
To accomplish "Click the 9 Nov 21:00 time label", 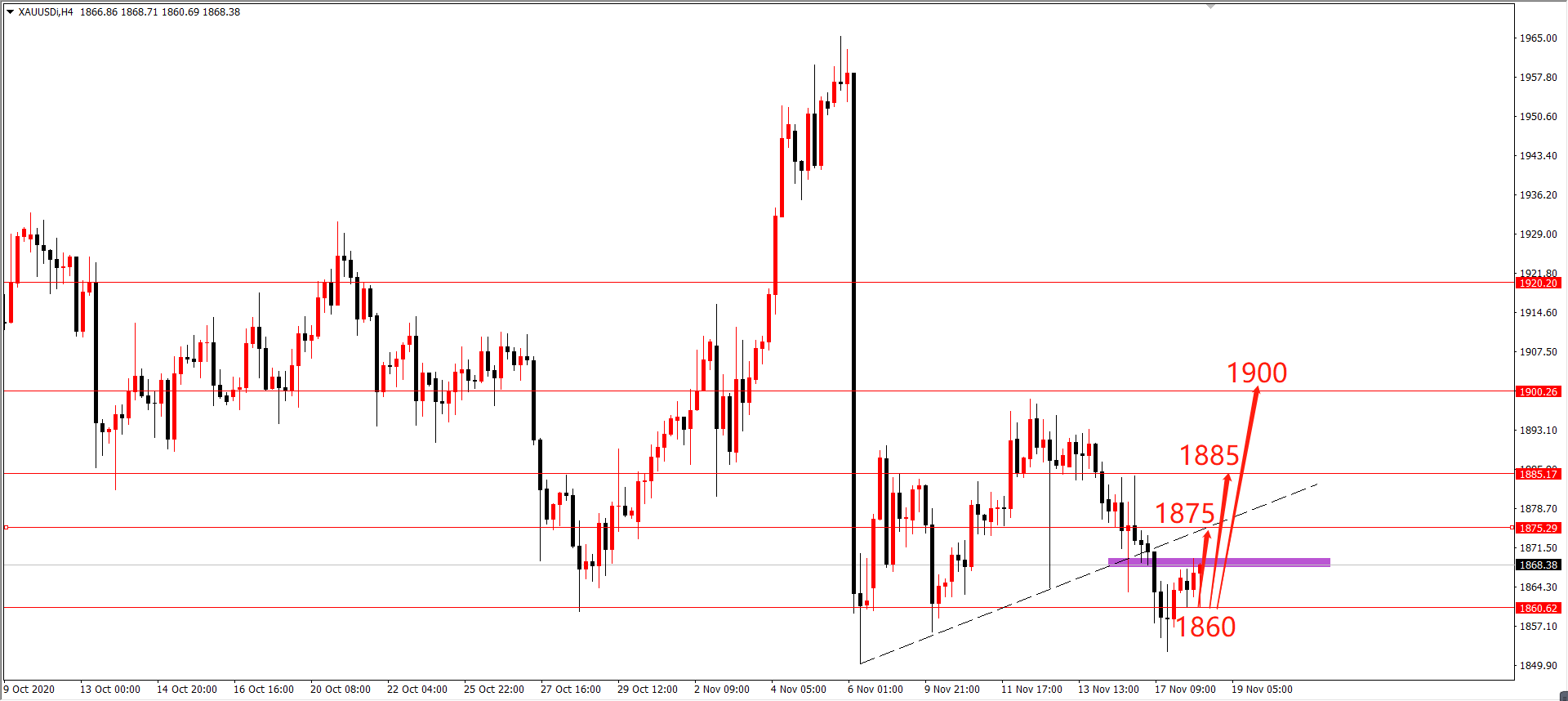I will (x=952, y=690).
